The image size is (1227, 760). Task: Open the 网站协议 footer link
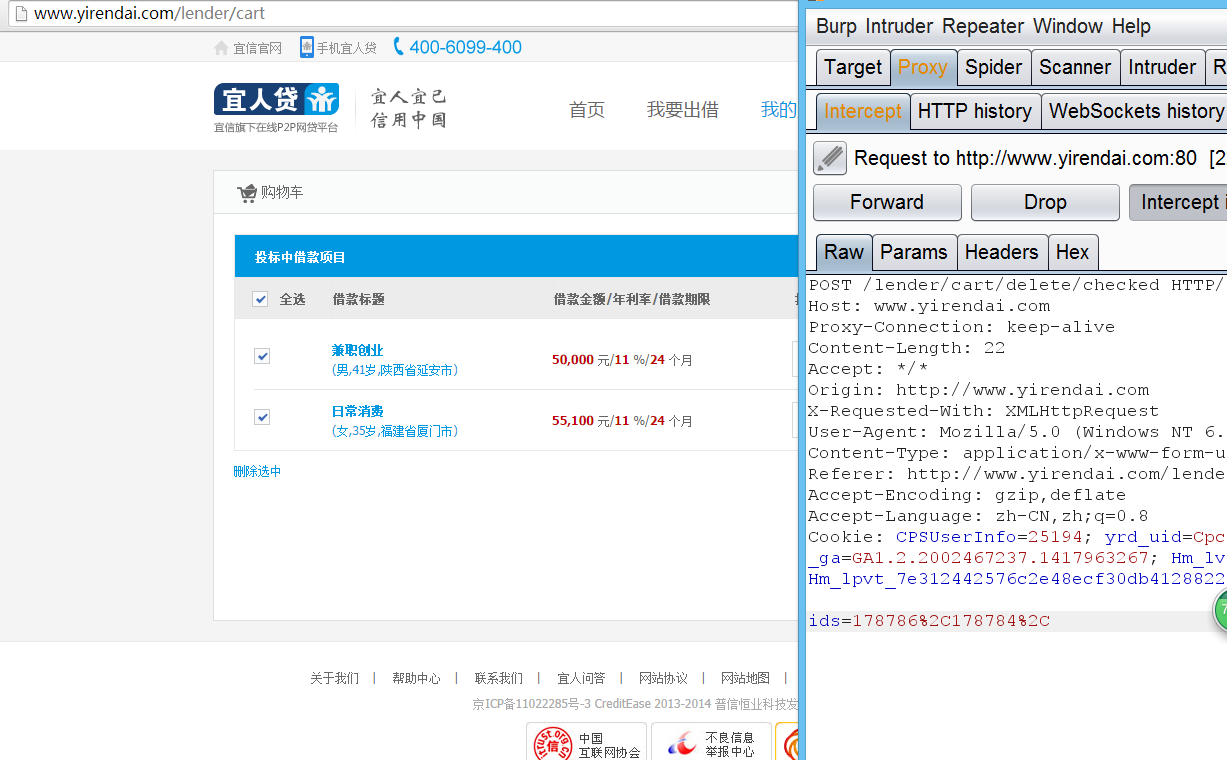[x=663, y=678]
